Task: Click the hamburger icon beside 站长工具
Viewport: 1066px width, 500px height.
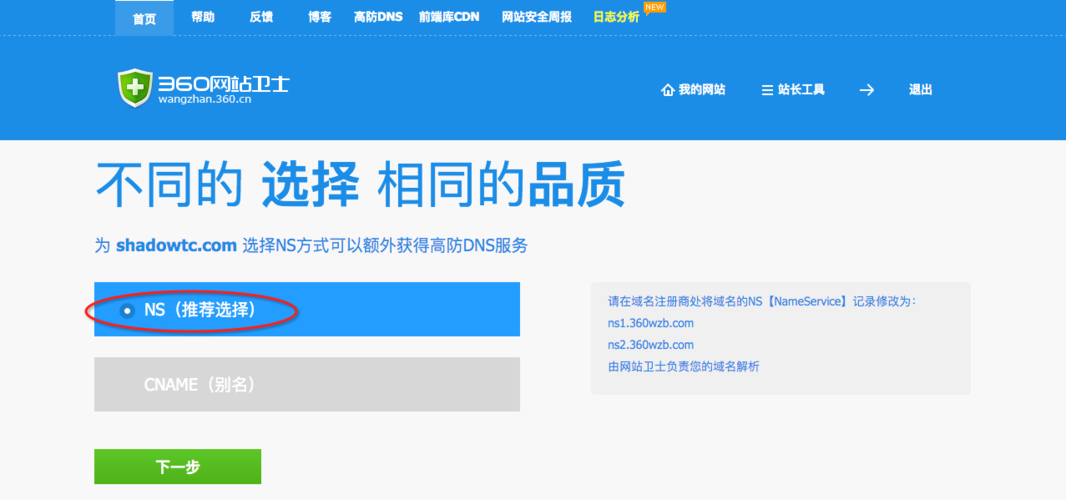Action: (767, 90)
